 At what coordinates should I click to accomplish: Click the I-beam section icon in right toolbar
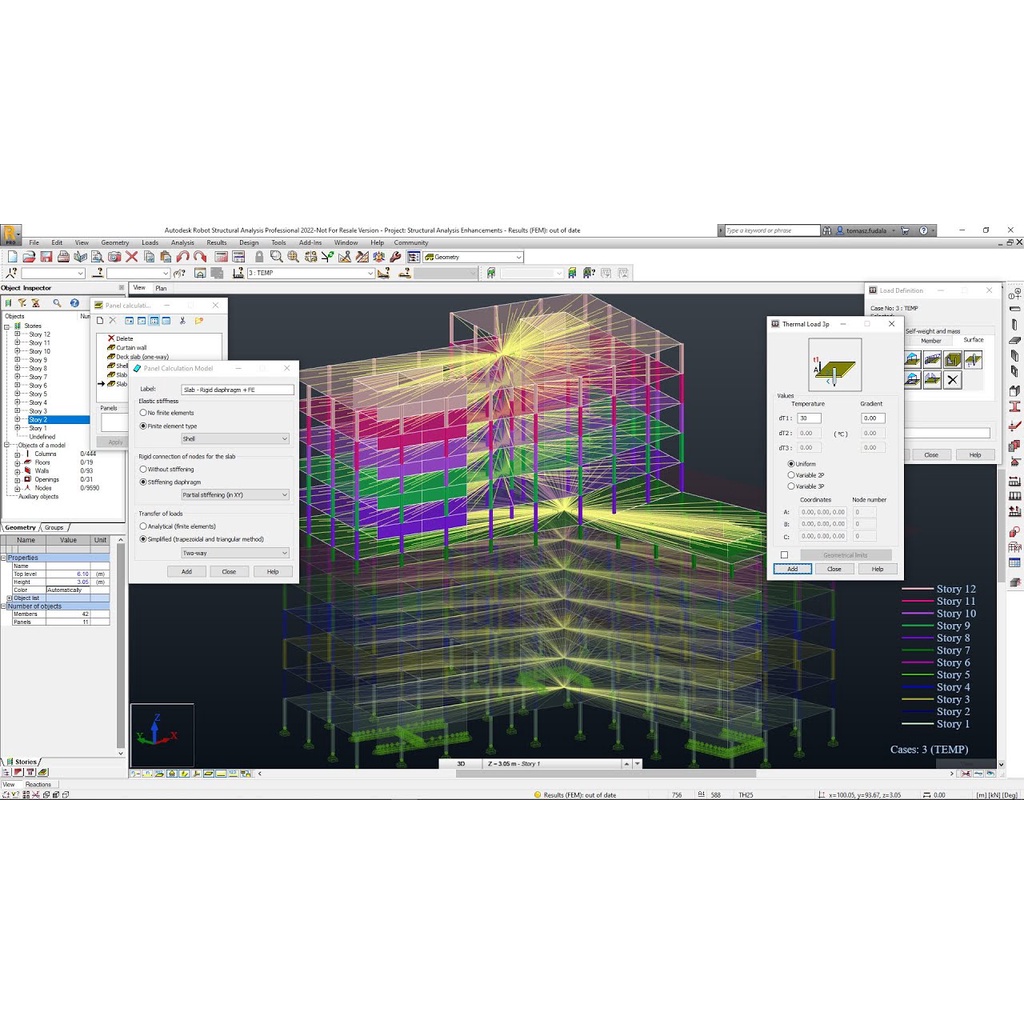(1015, 407)
